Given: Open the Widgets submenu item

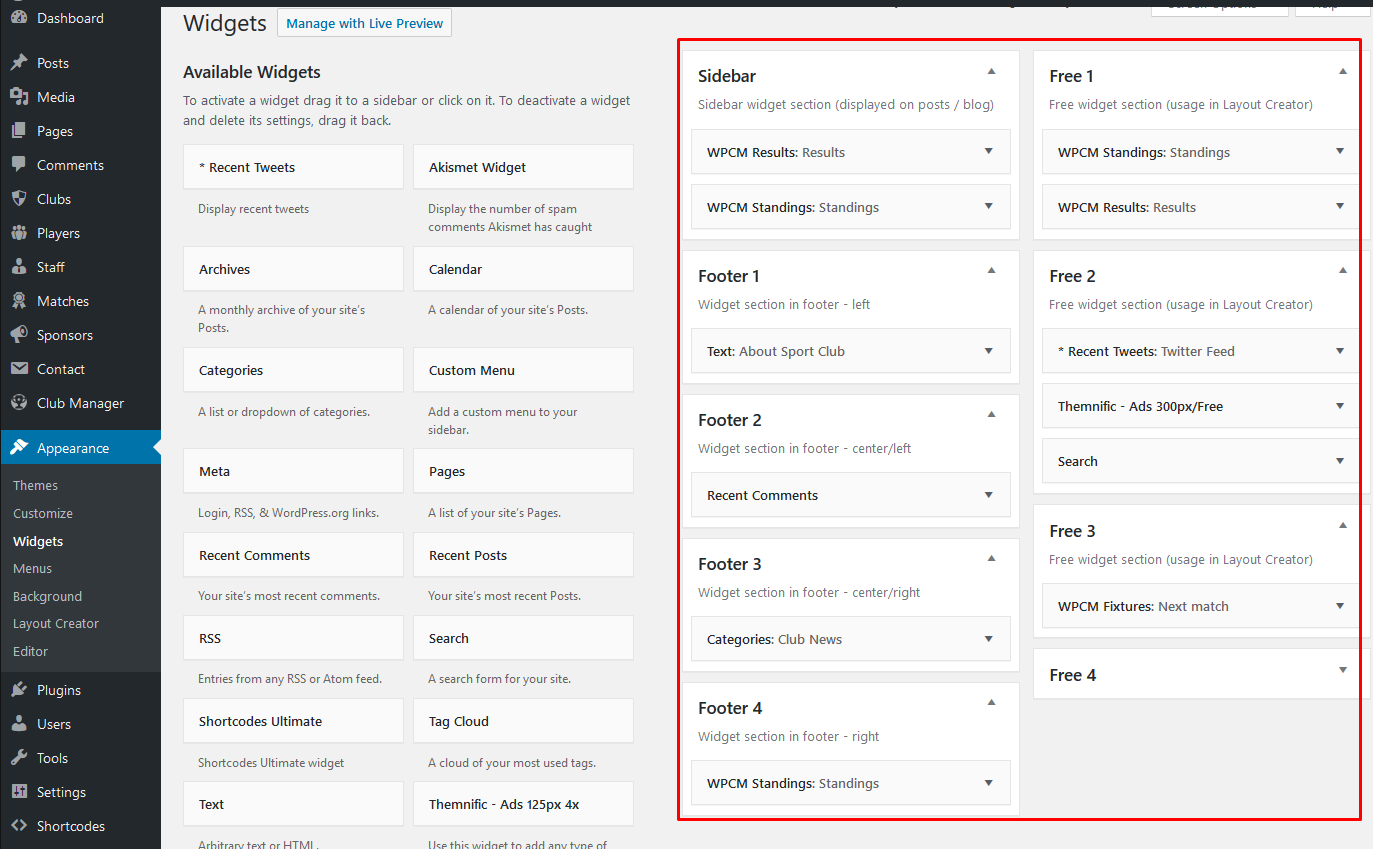Looking at the screenshot, I should point(38,541).
